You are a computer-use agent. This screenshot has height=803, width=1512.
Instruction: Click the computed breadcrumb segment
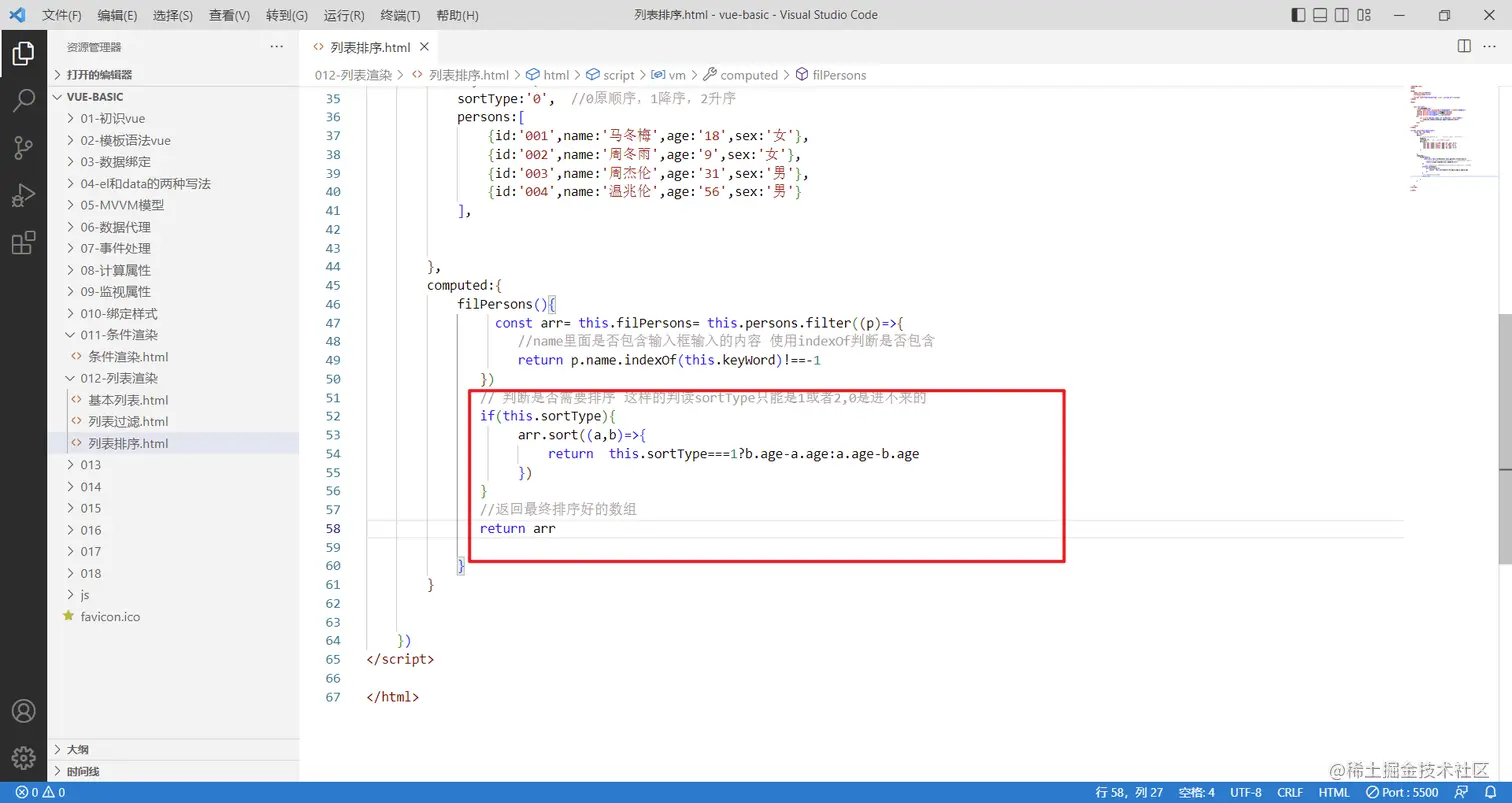tap(741, 75)
